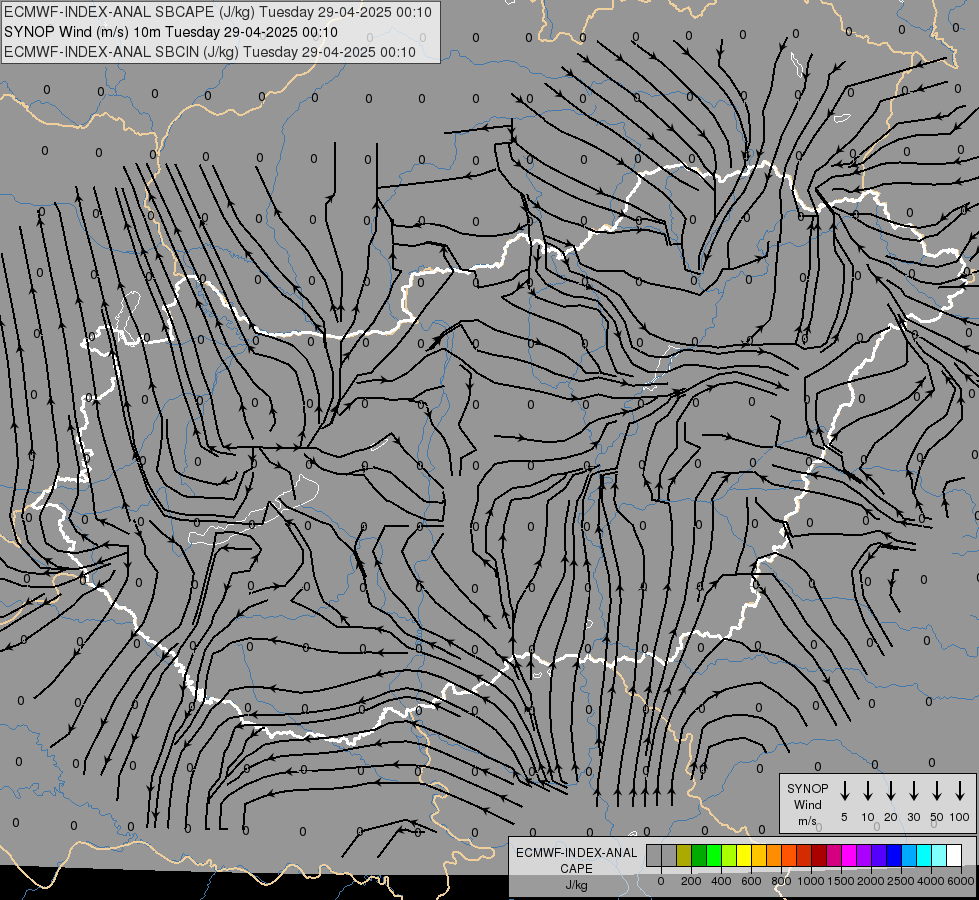Click the 2000 label on CAPE scale
Image resolution: width=979 pixels, height=900 pixels.
[871, 881]
